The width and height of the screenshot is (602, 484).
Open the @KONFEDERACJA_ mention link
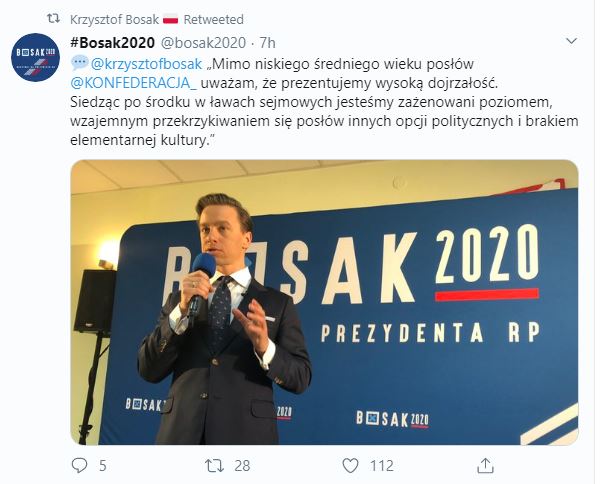pyautogui.click(x=134, y=83)
